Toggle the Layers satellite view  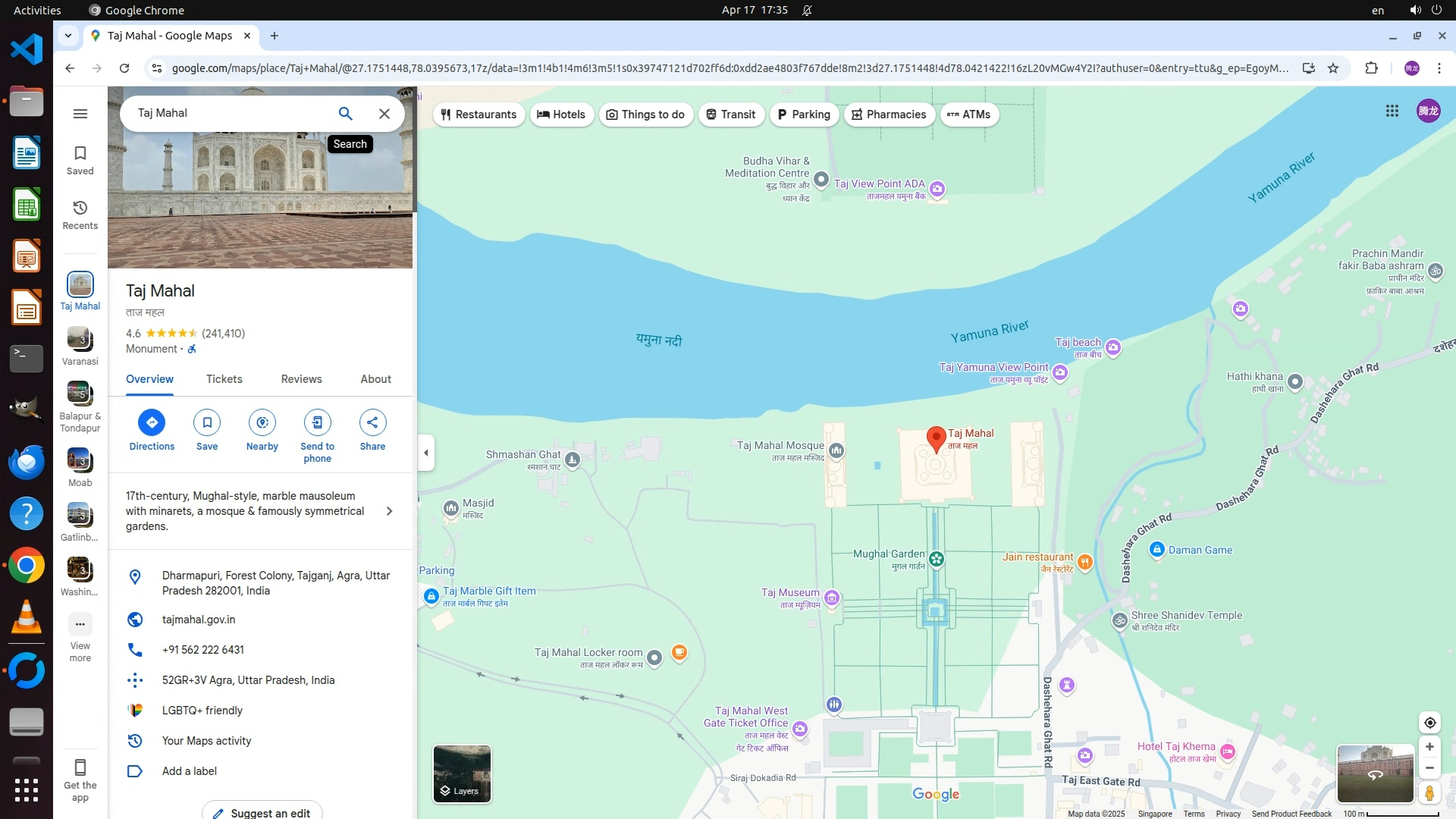(x=462, y=773)
